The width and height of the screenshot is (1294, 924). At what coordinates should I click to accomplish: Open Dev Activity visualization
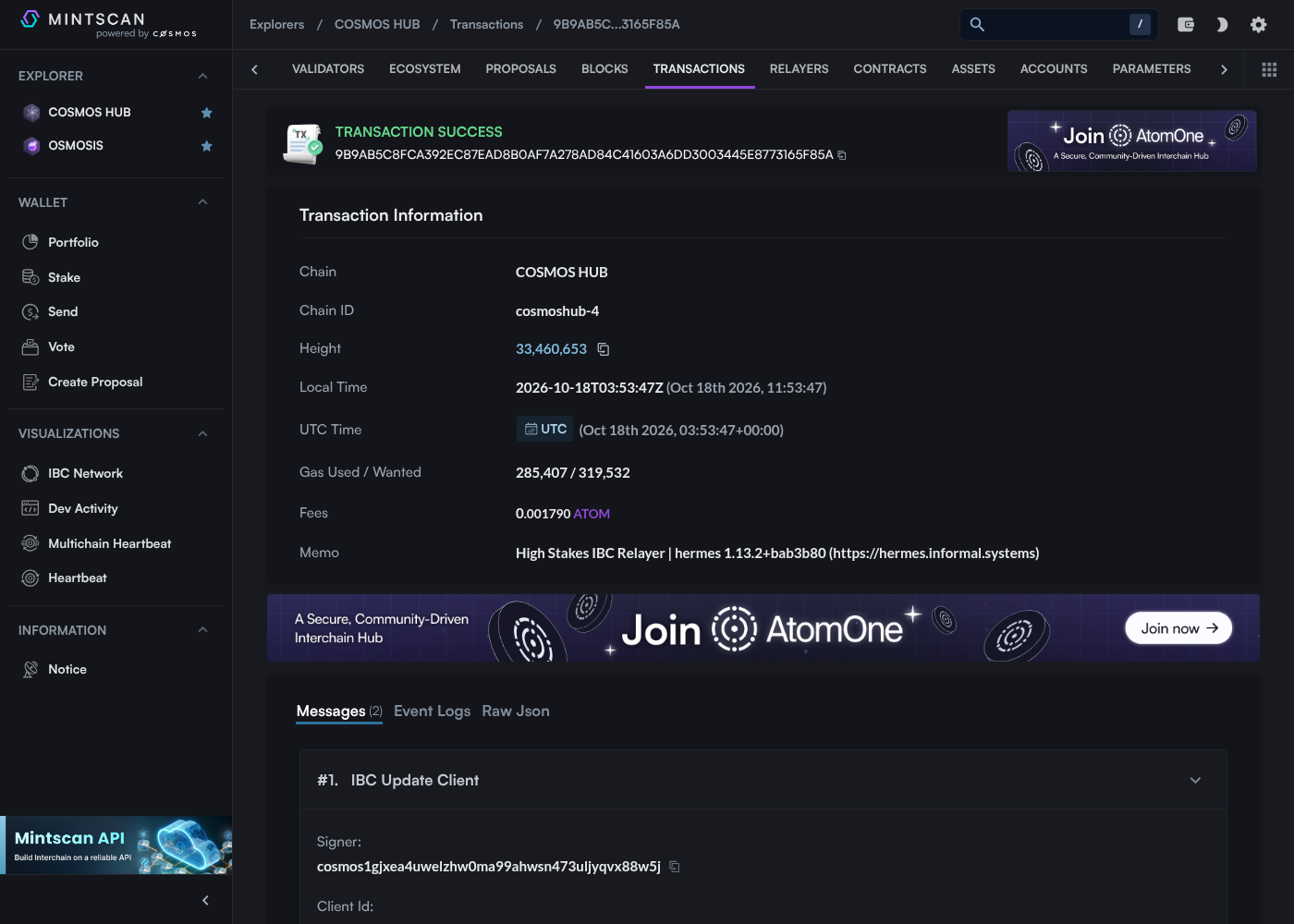coord(82,508)
